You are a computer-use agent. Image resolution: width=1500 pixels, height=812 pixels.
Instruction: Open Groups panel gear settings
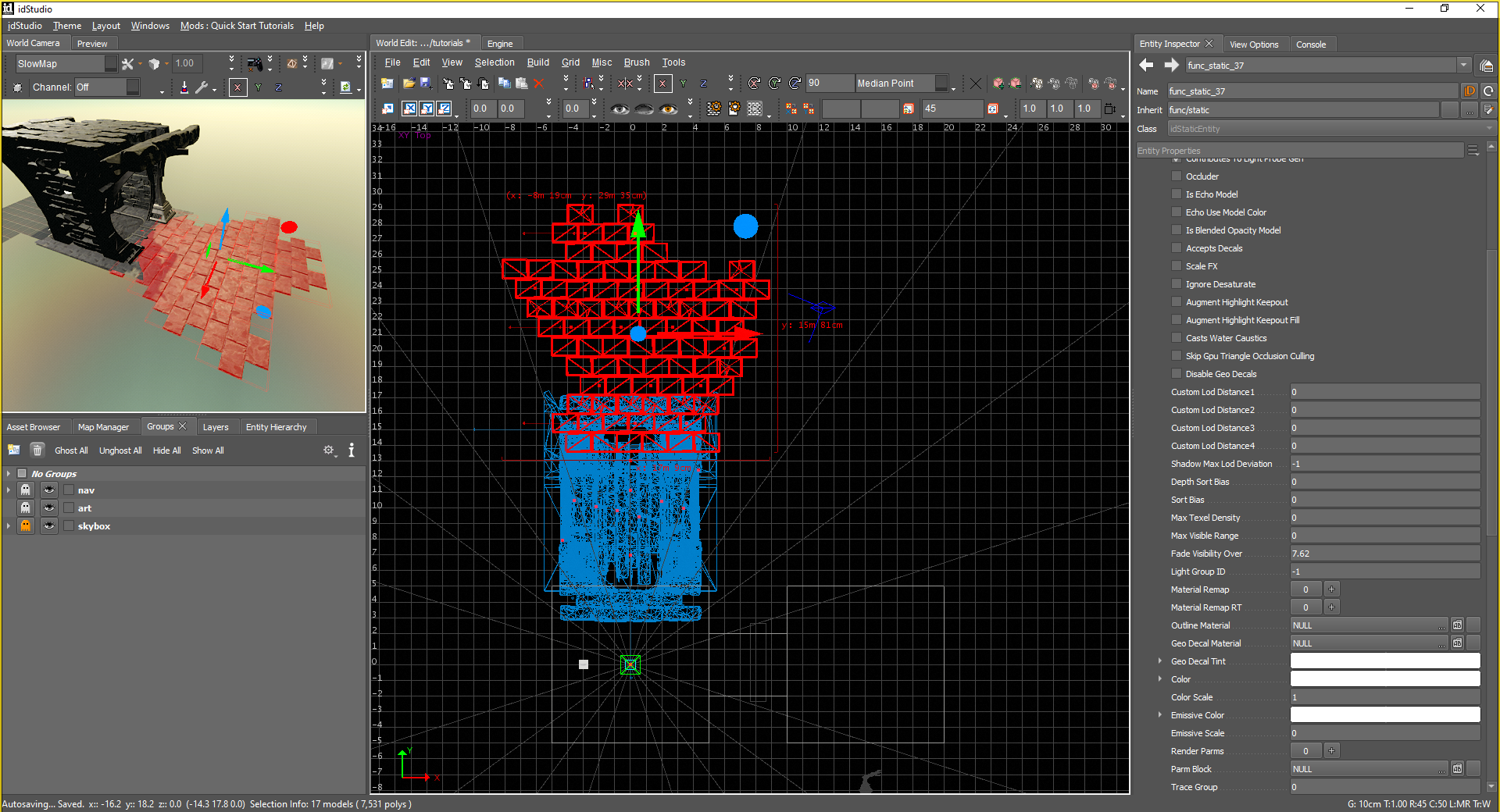coord(329,451)
